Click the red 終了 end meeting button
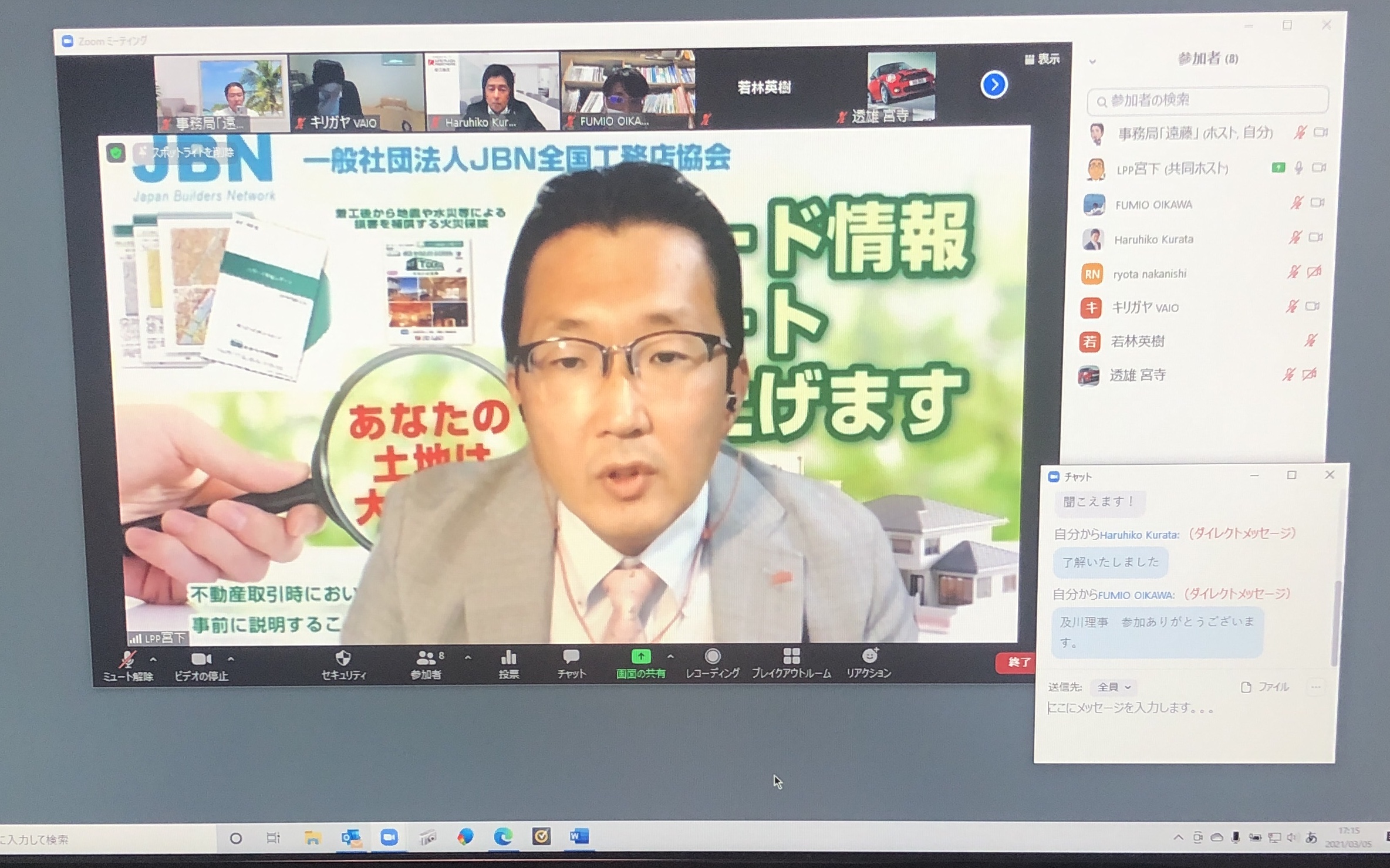The width and height of the screenshot is (1390, 868). (x=1015, y=662)
